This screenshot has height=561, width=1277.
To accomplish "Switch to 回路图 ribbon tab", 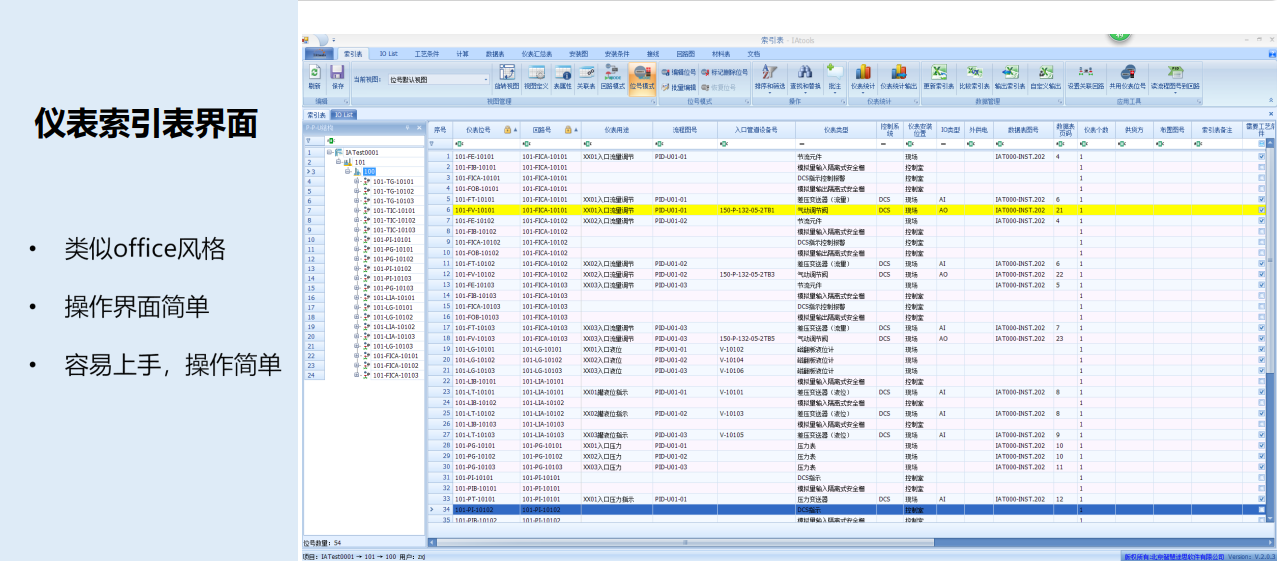I will pyautogui.click(x=685, y=52).
